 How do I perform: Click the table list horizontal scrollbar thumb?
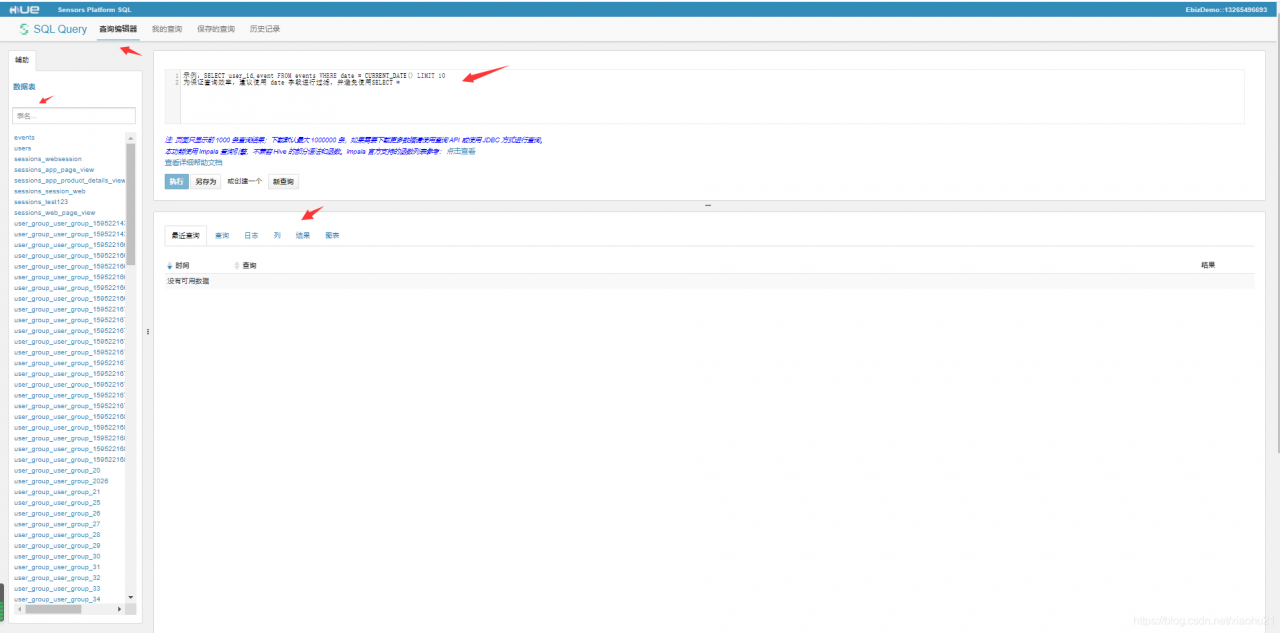click(x=55, y=608)
